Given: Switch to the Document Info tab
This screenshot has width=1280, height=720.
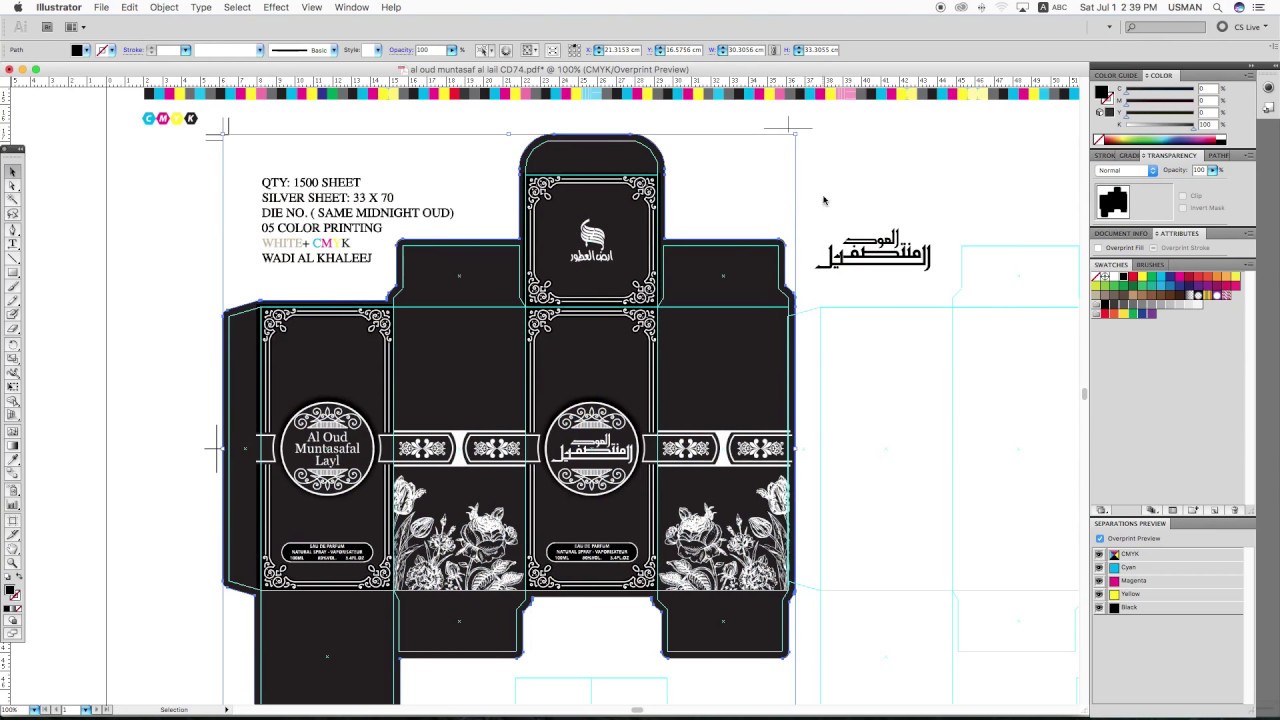Looking at the screenshot, I should [x=1121, y=234].
